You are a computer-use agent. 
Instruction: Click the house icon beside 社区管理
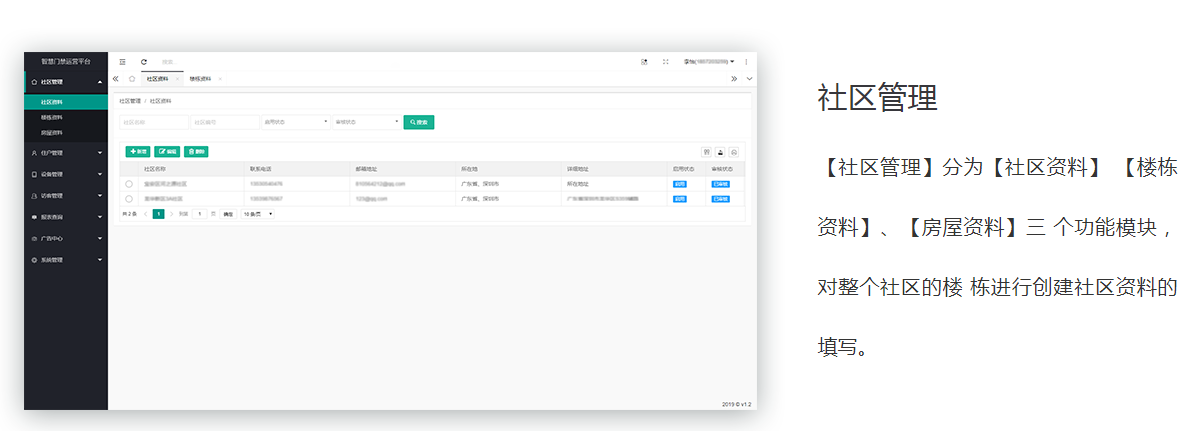34,82
